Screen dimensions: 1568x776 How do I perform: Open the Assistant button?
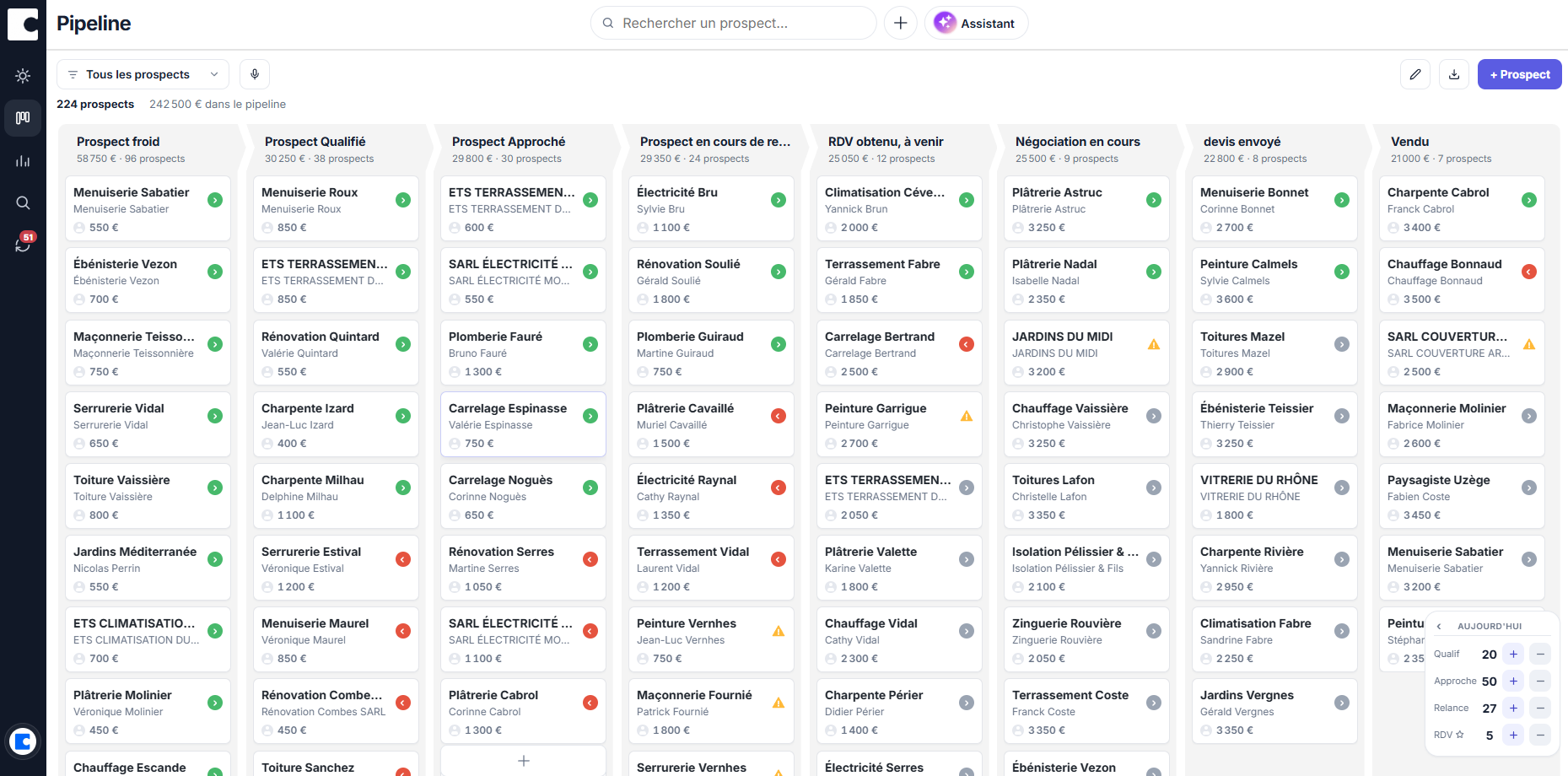(x=976, y=23)
